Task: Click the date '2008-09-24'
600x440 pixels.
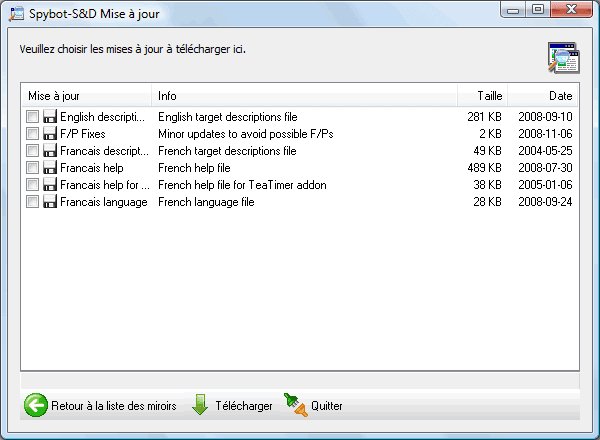Action: tap(545, 202)
